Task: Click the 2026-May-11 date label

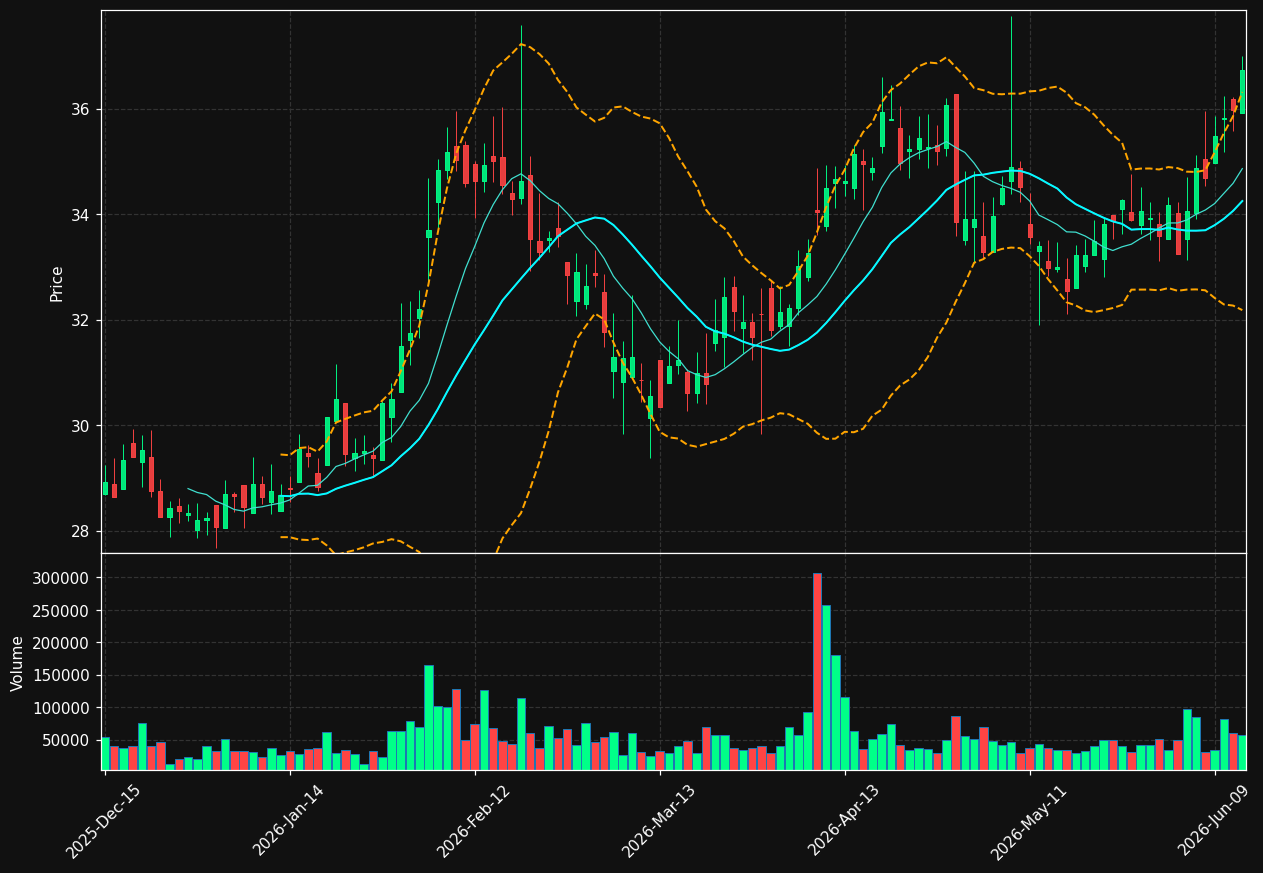Action: coord(1028,821)
